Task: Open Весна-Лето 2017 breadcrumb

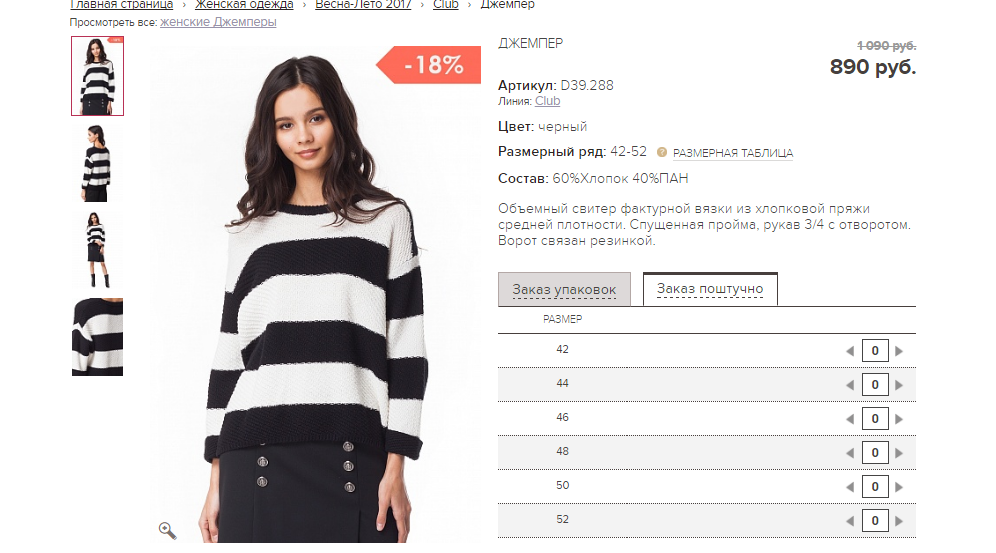Action: 363,4
